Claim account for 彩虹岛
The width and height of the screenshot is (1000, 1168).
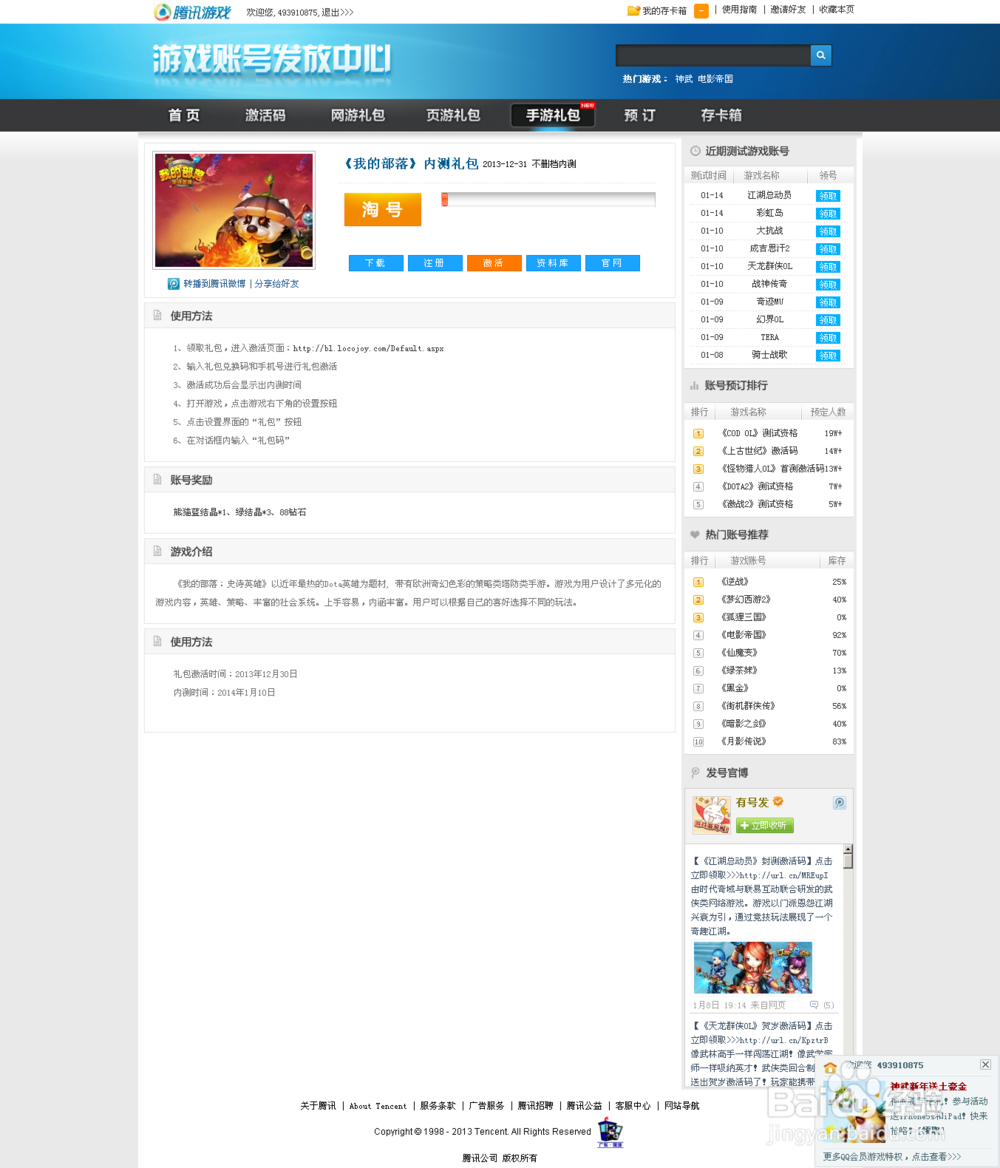827,214
